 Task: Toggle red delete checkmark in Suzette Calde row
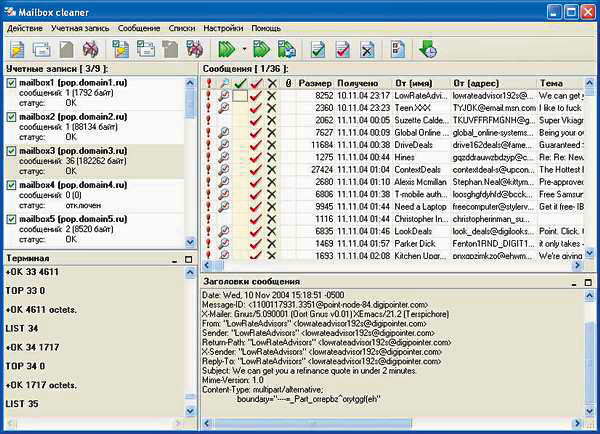(x=256, y=121)
